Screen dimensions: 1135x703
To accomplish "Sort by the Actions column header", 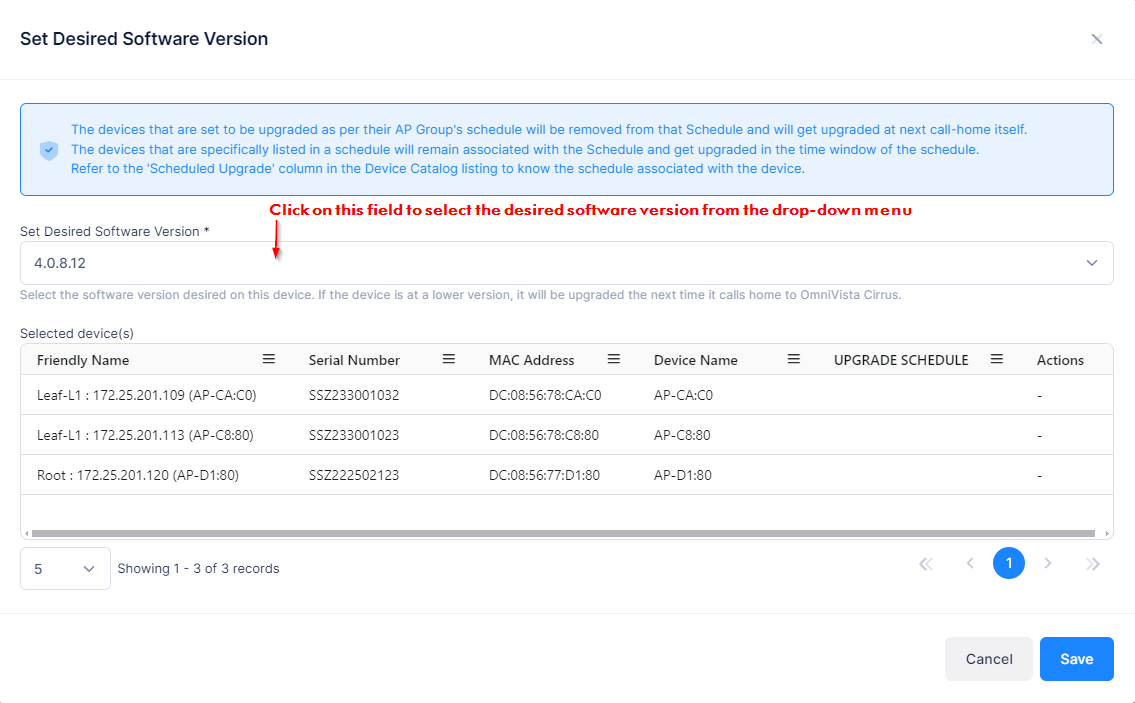I will [x=1060, y=360].
